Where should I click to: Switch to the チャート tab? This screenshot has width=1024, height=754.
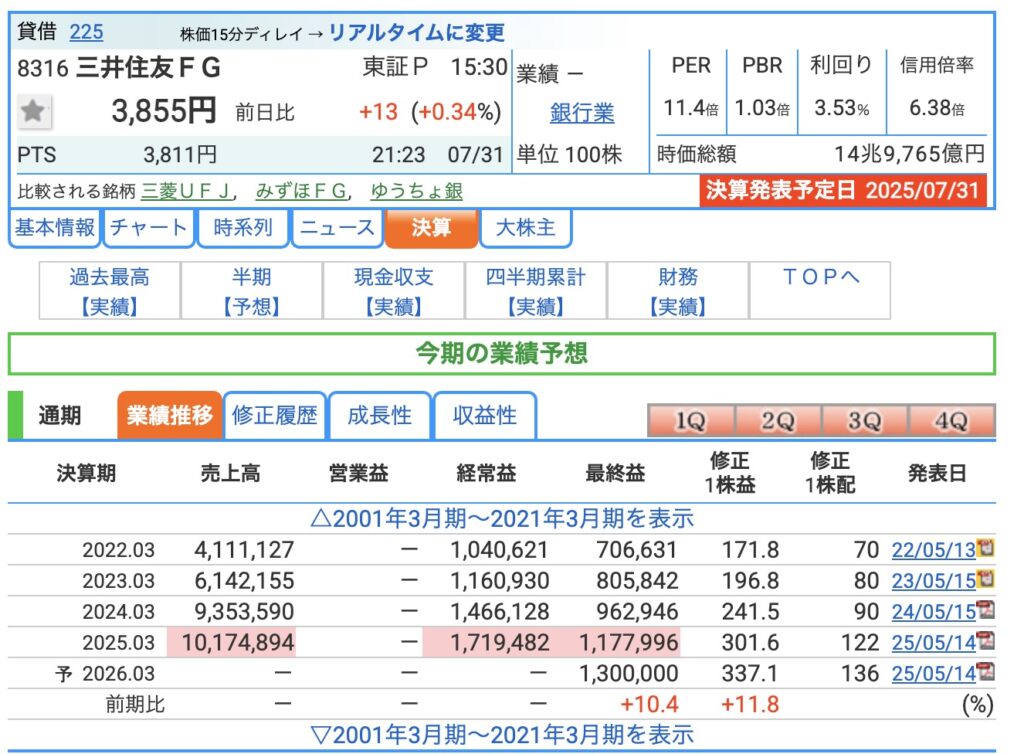[149, 228]
